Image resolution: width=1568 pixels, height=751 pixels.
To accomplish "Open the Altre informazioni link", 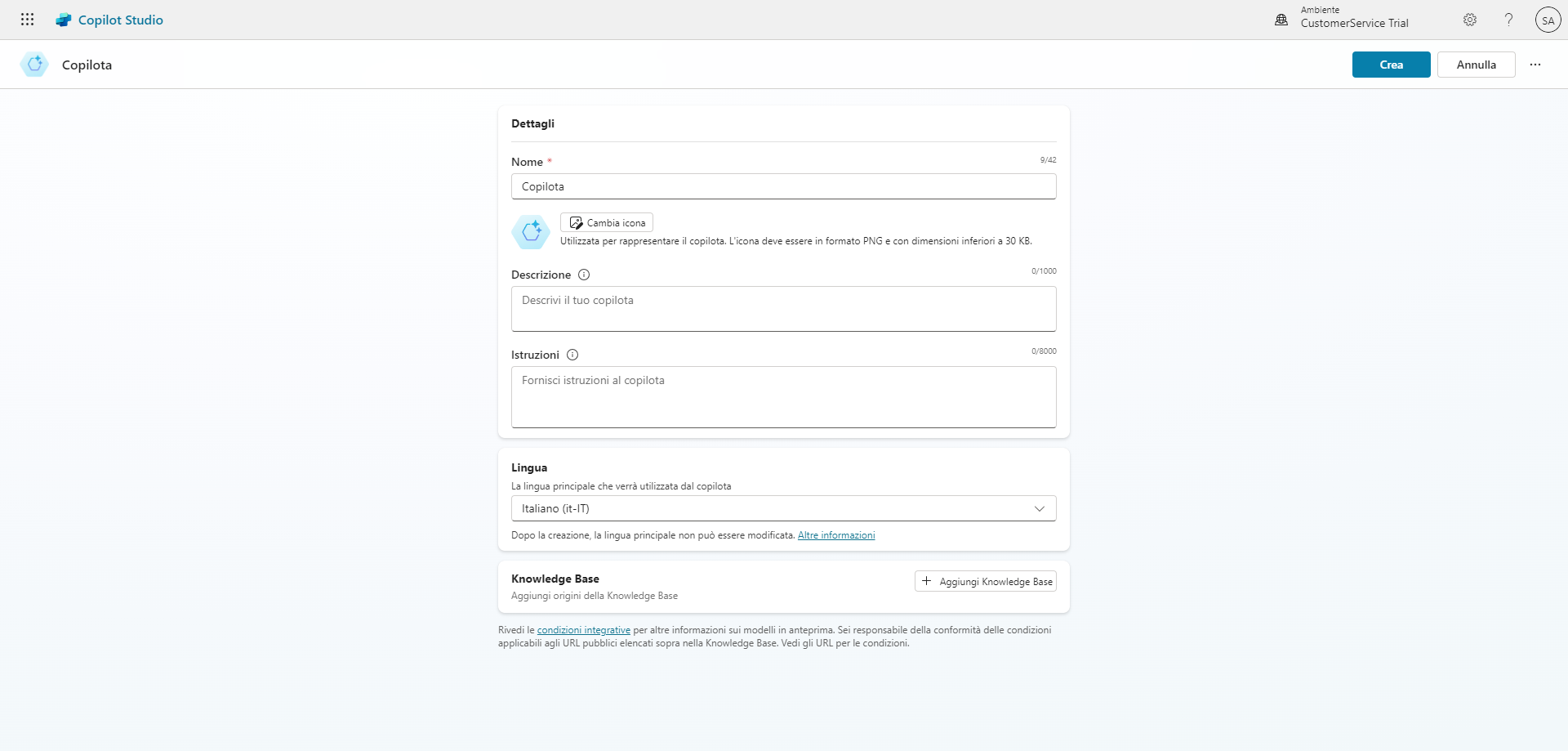I will coord(836,535).
